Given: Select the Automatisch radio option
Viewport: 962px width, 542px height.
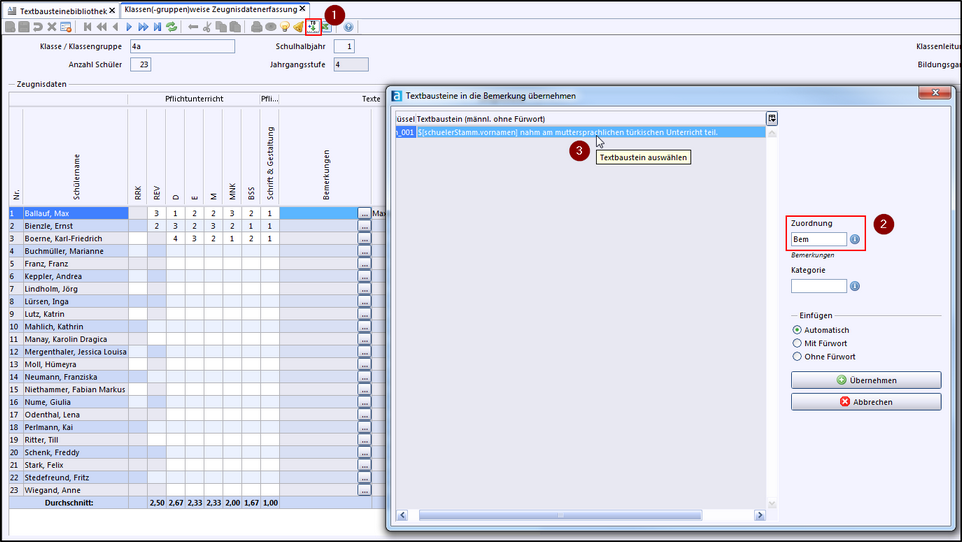Looking at the screenshot, I should (x=797, y=330).
